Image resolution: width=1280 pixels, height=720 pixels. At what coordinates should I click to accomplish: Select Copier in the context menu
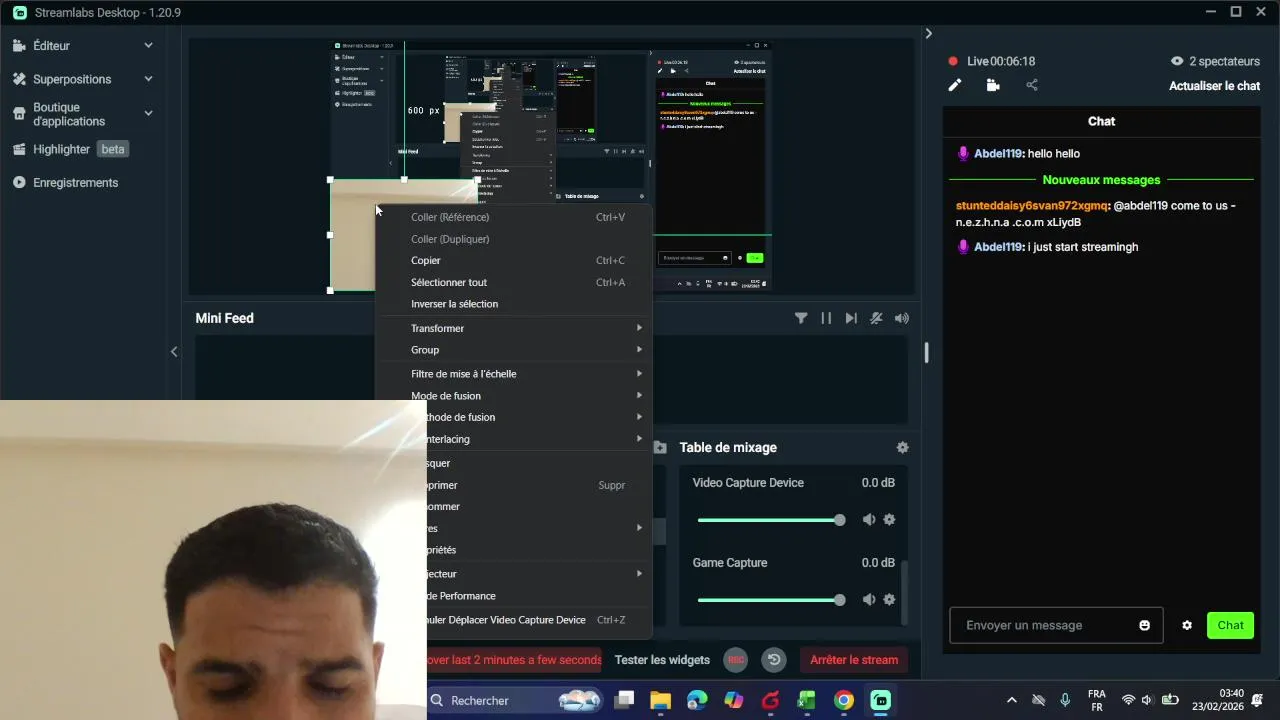513,261
